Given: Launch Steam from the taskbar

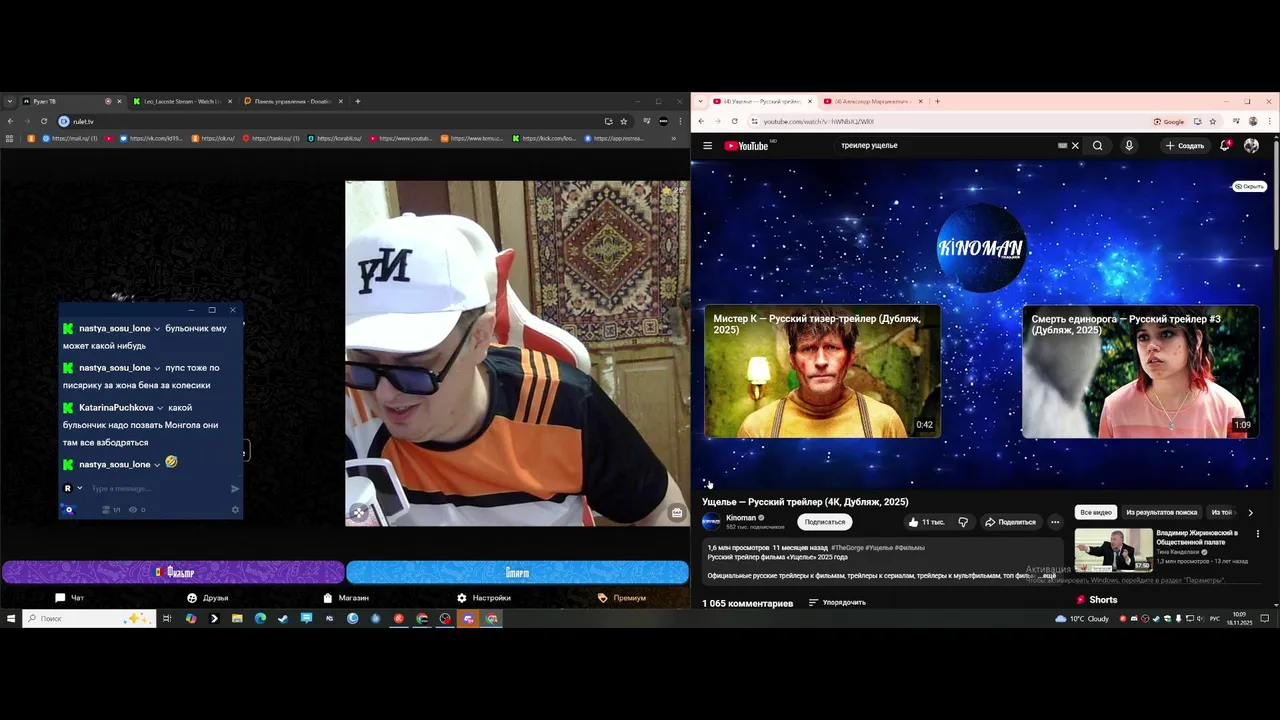Looking at the screenshot, I should pyautogui.click(x=283, y=619).
